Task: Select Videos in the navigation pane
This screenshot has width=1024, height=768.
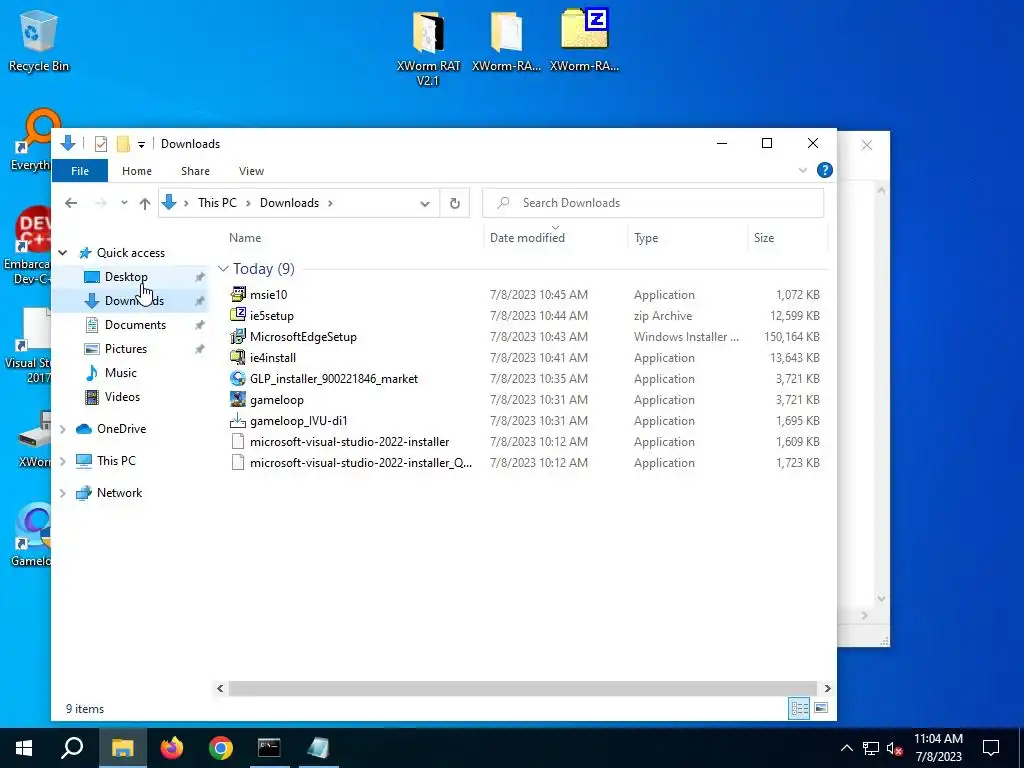Action: [x=122, y=397]
